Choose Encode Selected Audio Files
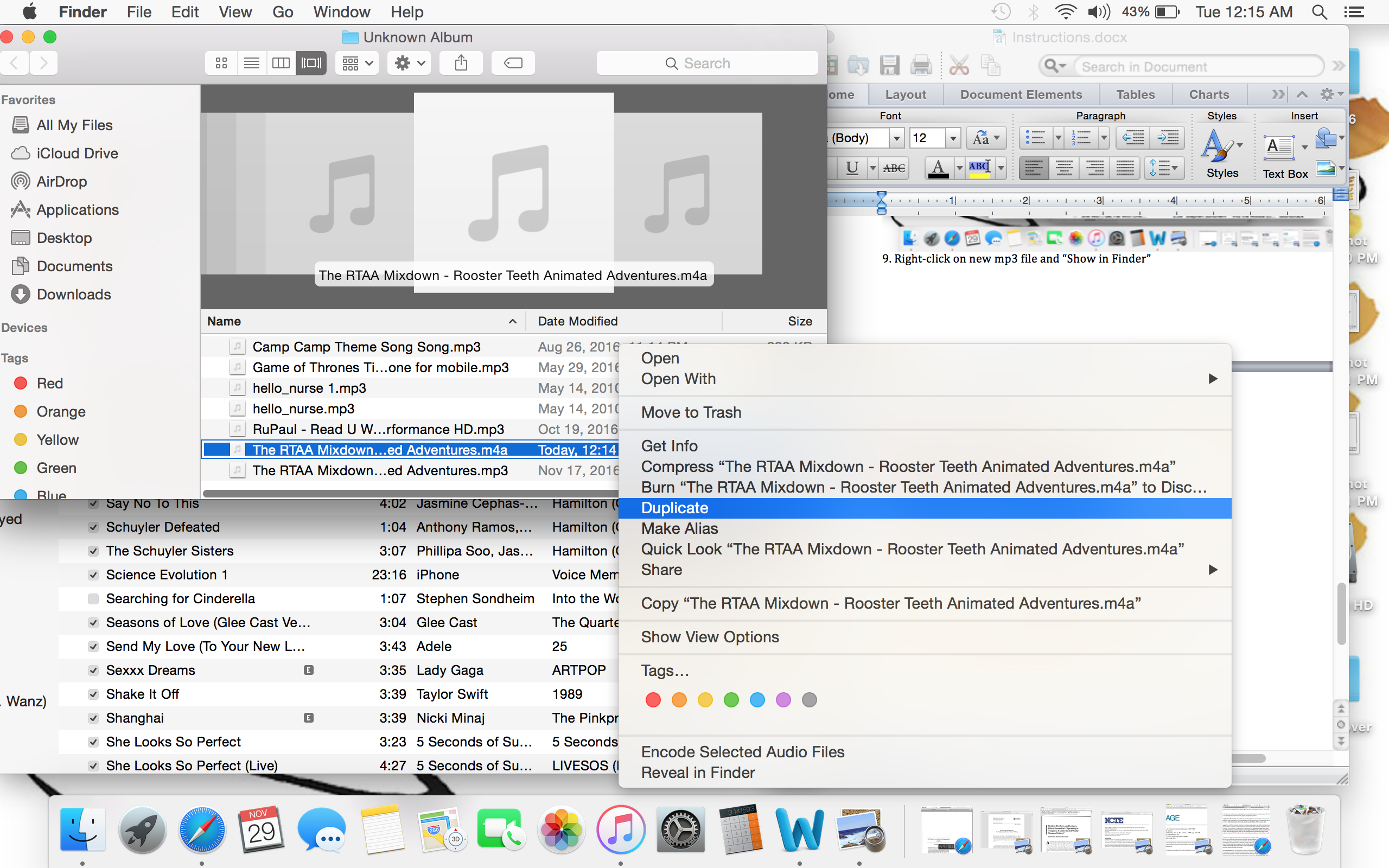The image size is (1389, 868). [x=925, y=752]
